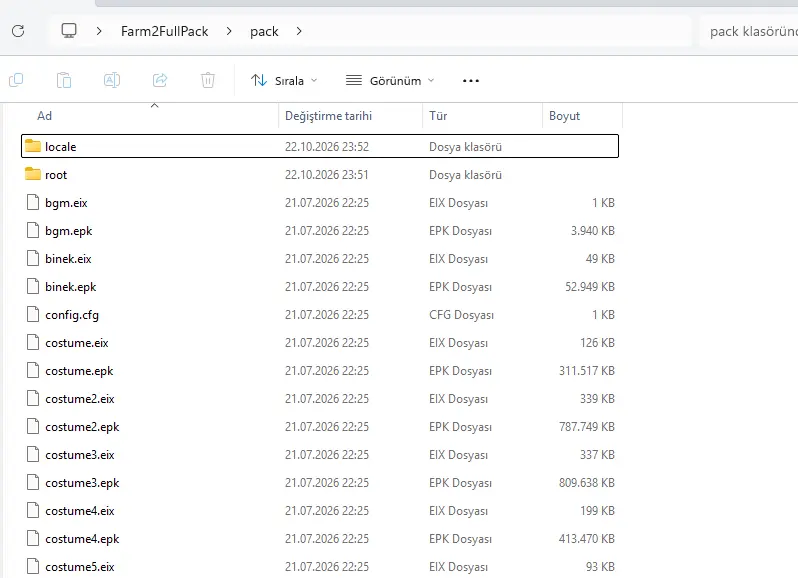Screen dimensions: 798x578
Task: Expand the chevron after Farm2FullPack
Action: (x=229, y=32)
